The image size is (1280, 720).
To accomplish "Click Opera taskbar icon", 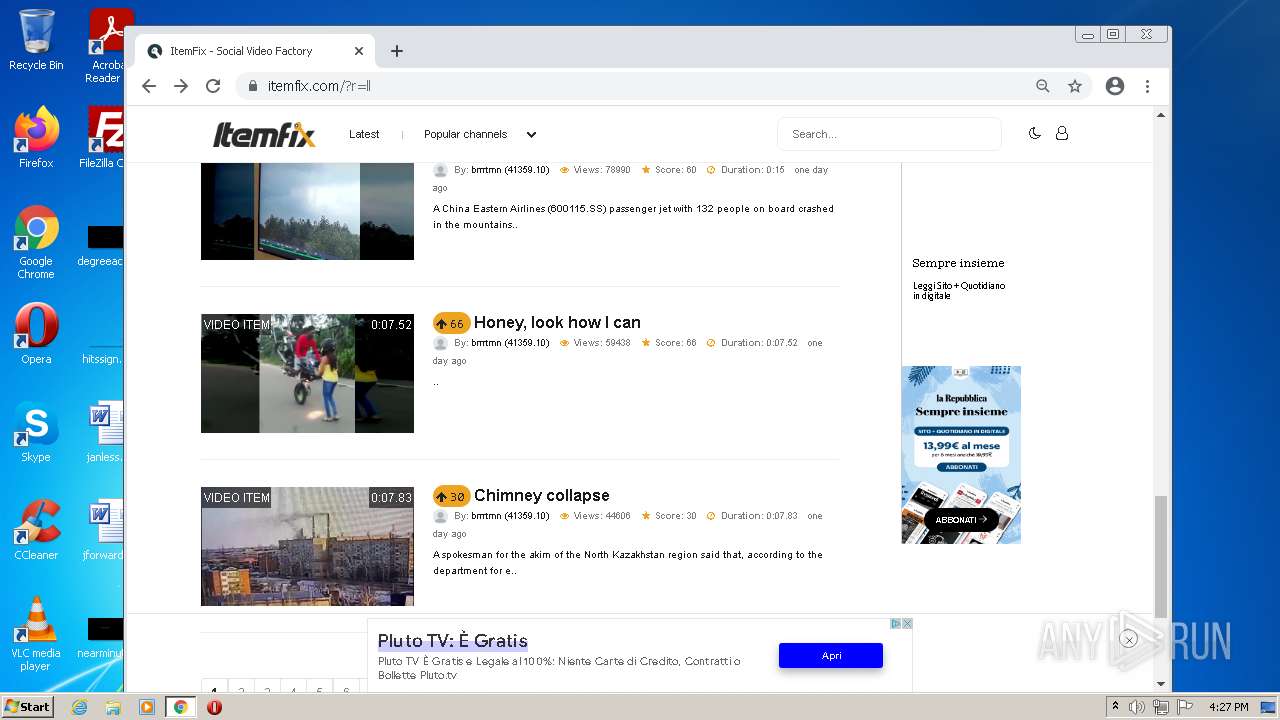I will [x=214, y=707].
